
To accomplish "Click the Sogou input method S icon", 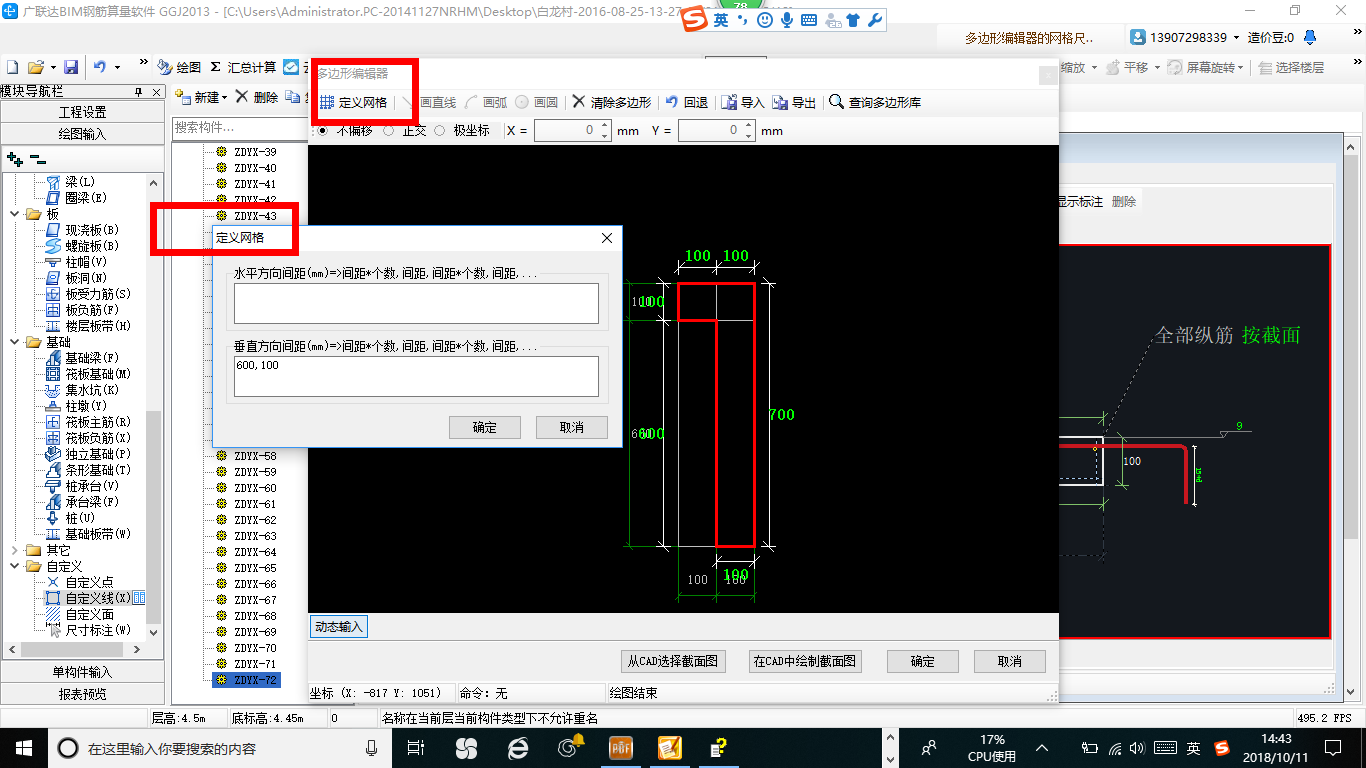I will [692, 20].
